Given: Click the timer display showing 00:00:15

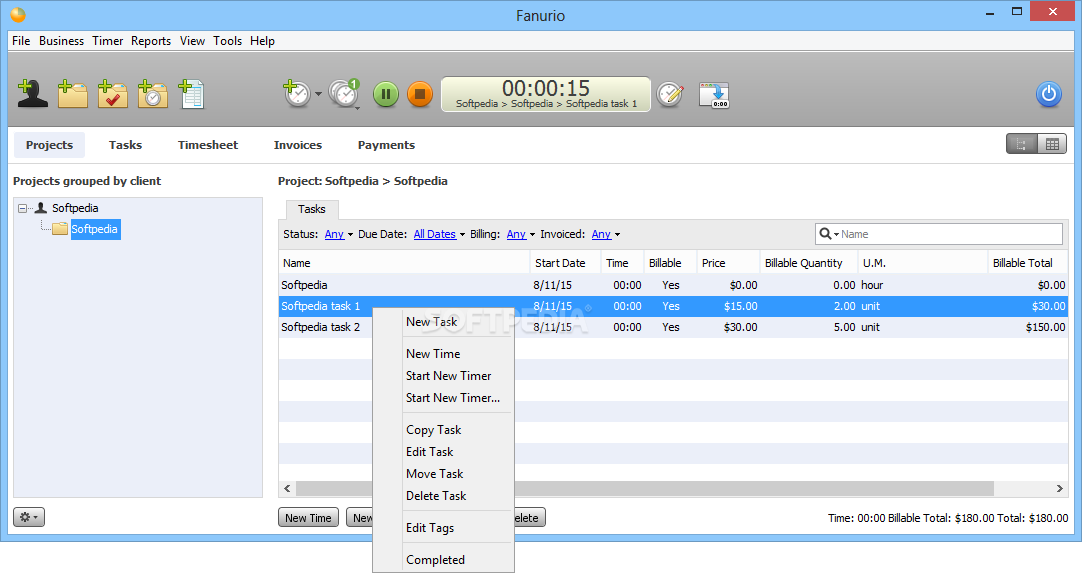Looking at the screenshot, I should [x=546, y=94].
